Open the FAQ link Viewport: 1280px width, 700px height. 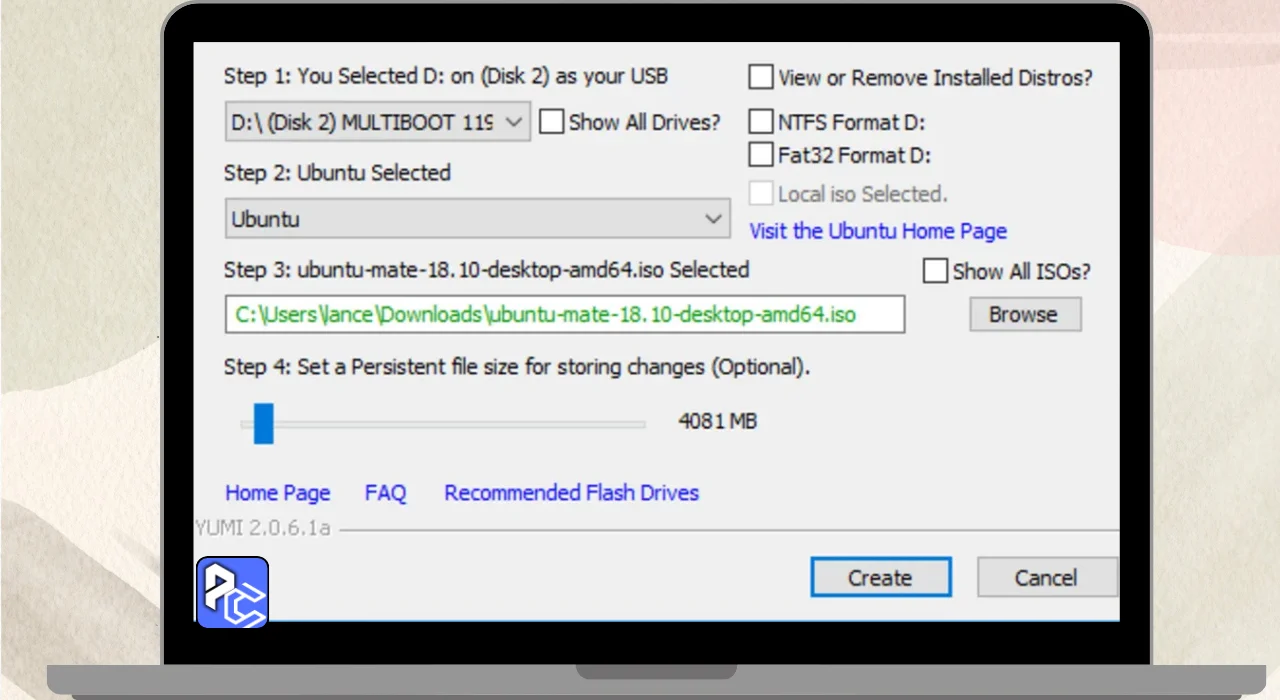[385, 493]
